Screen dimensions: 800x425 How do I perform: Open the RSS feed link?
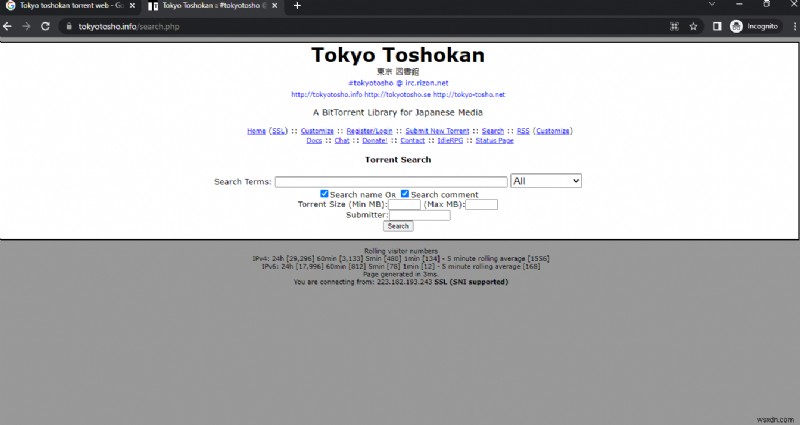click(x=523, y=131)
